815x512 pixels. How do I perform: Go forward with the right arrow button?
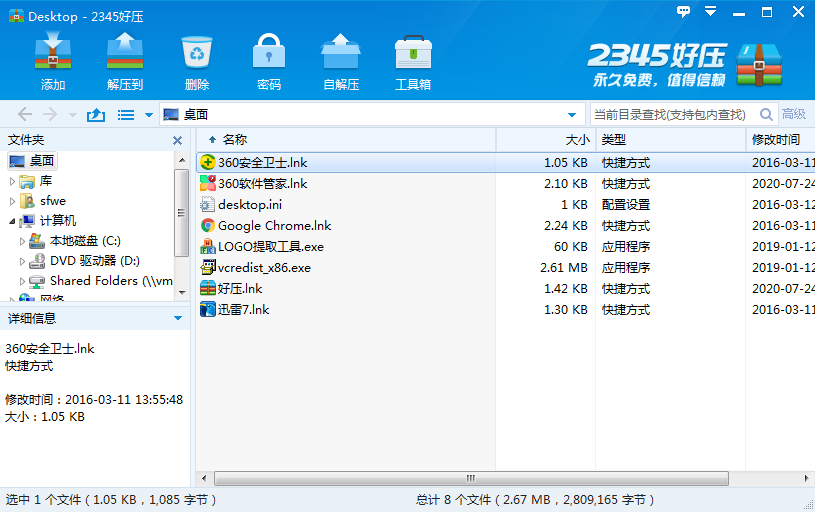coord(50,114)
